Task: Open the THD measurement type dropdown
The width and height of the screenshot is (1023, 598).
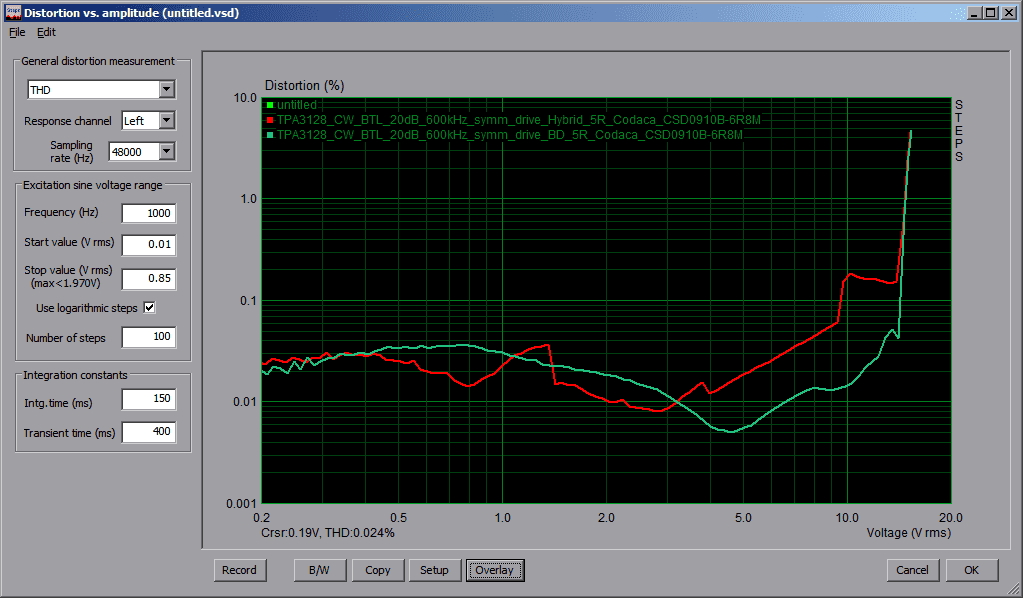Action: pyautogui.click(x=166, y=90)
